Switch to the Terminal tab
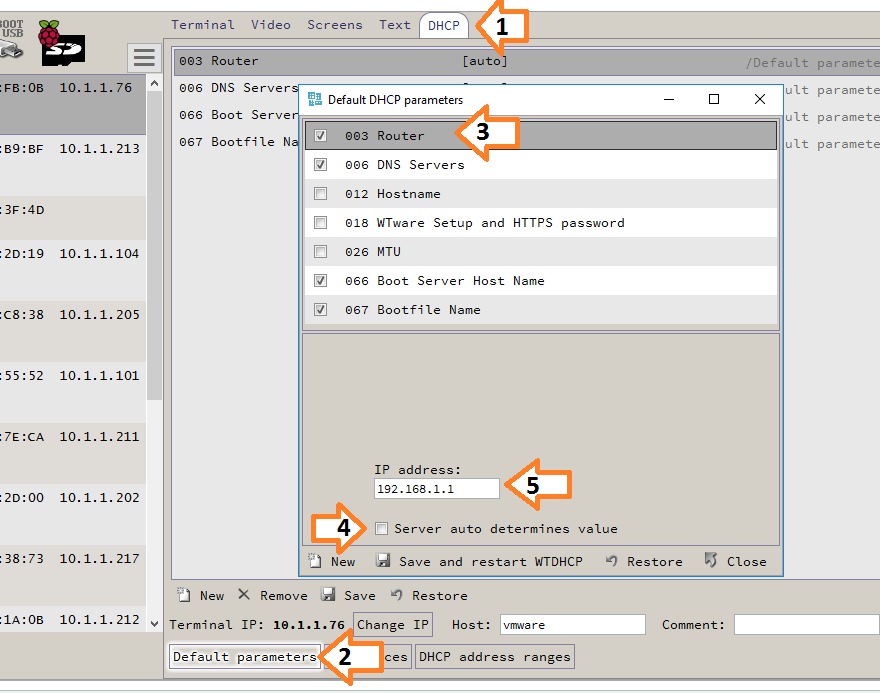 pyautogui.click(x=202, y=25)
